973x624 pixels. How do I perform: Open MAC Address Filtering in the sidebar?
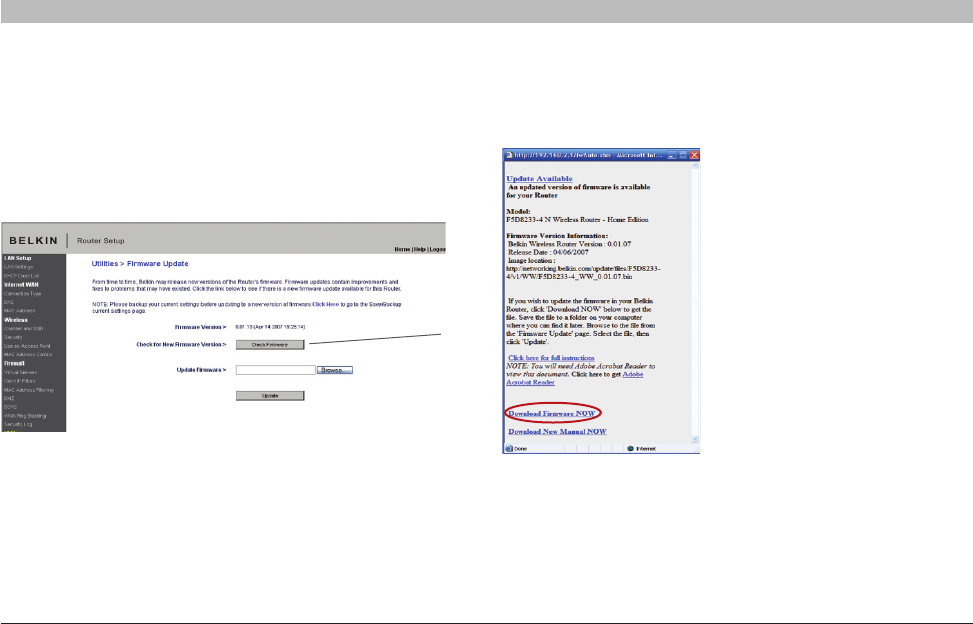point(29,390)
